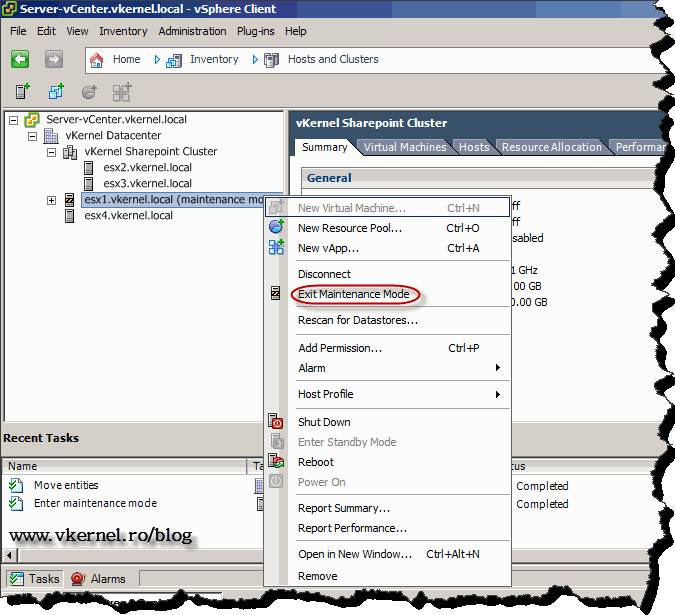Collapse the vKernel Sharepoint Cluster node
Viewport: 675px width, 615px height.
pos(51,152)
